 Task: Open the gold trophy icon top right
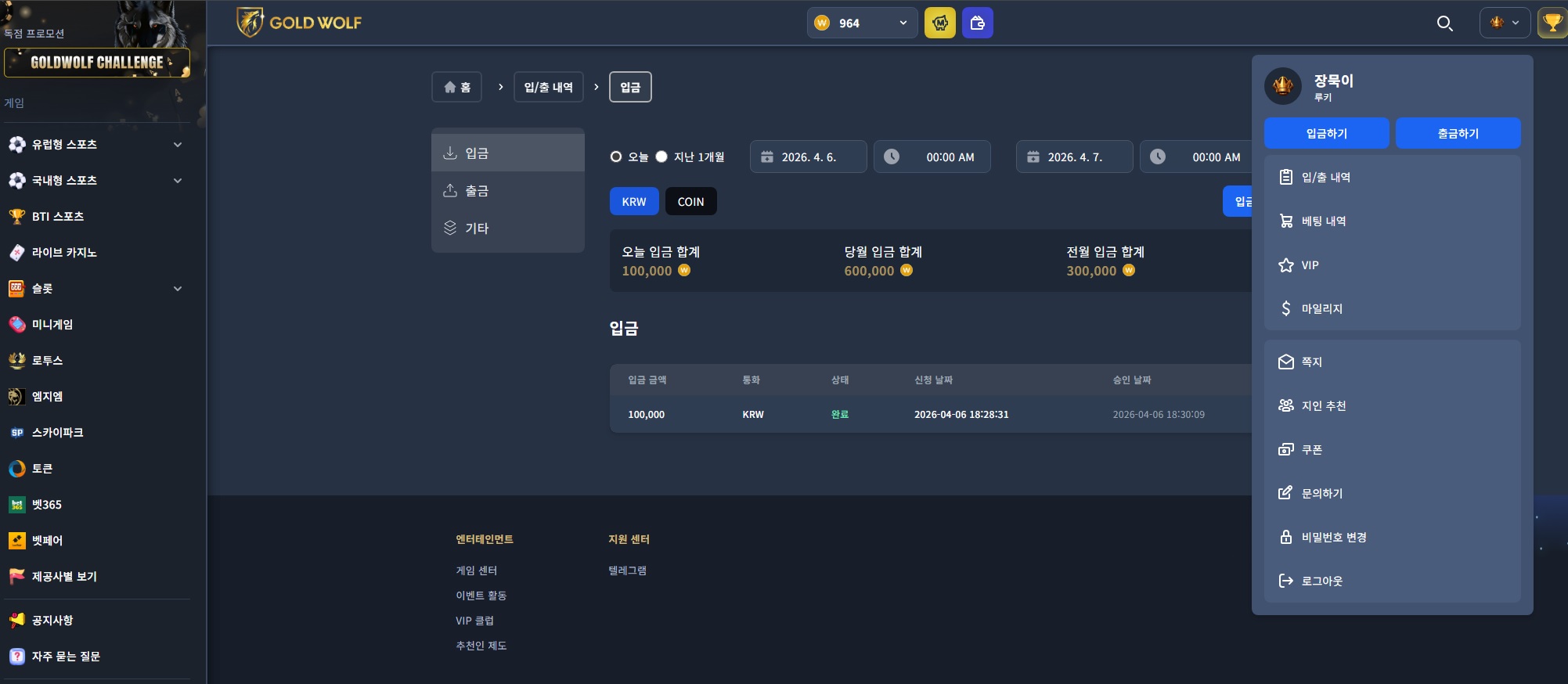[1552, 23]
